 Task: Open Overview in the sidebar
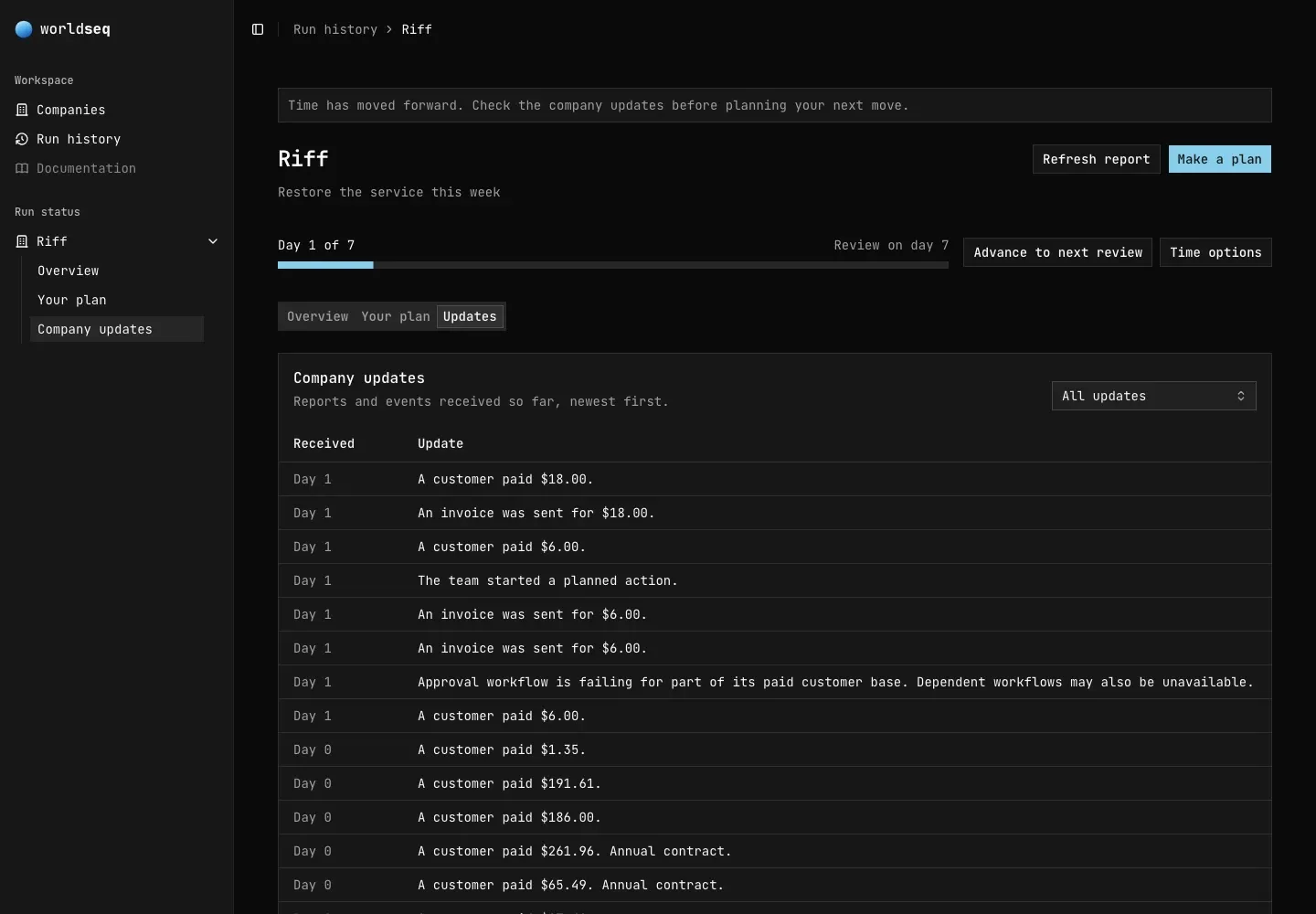[x=117, y=271]
